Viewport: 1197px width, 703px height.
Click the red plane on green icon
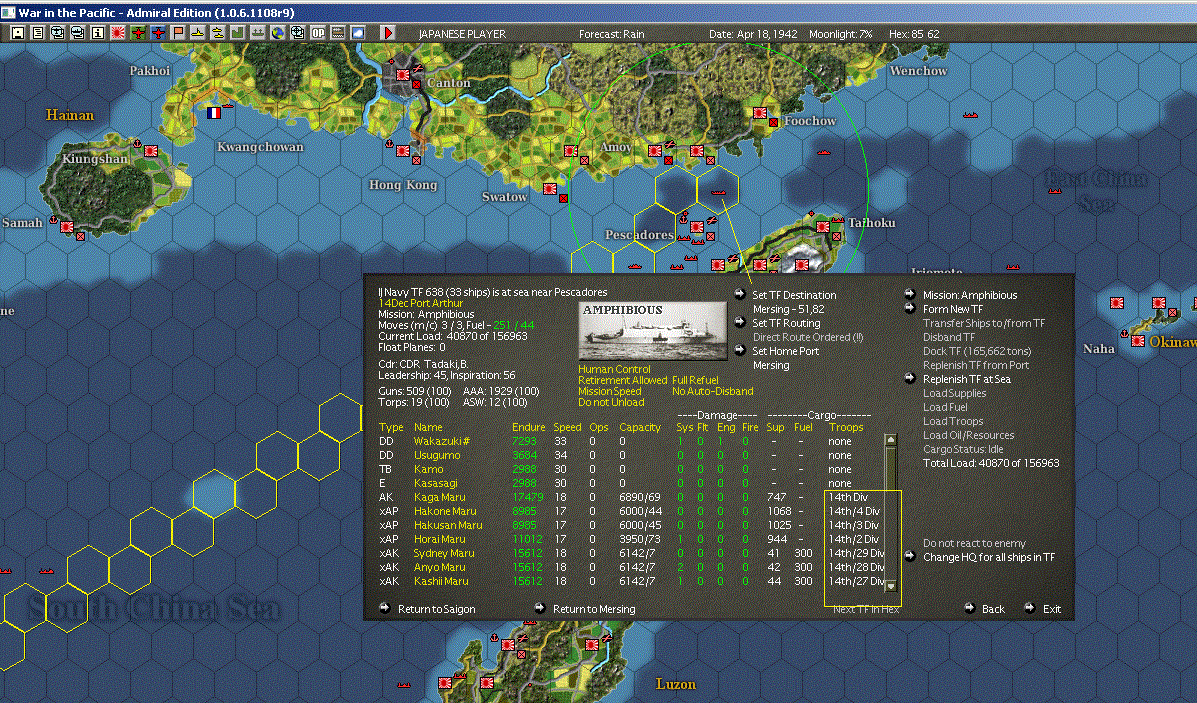[x=137, y=33]
